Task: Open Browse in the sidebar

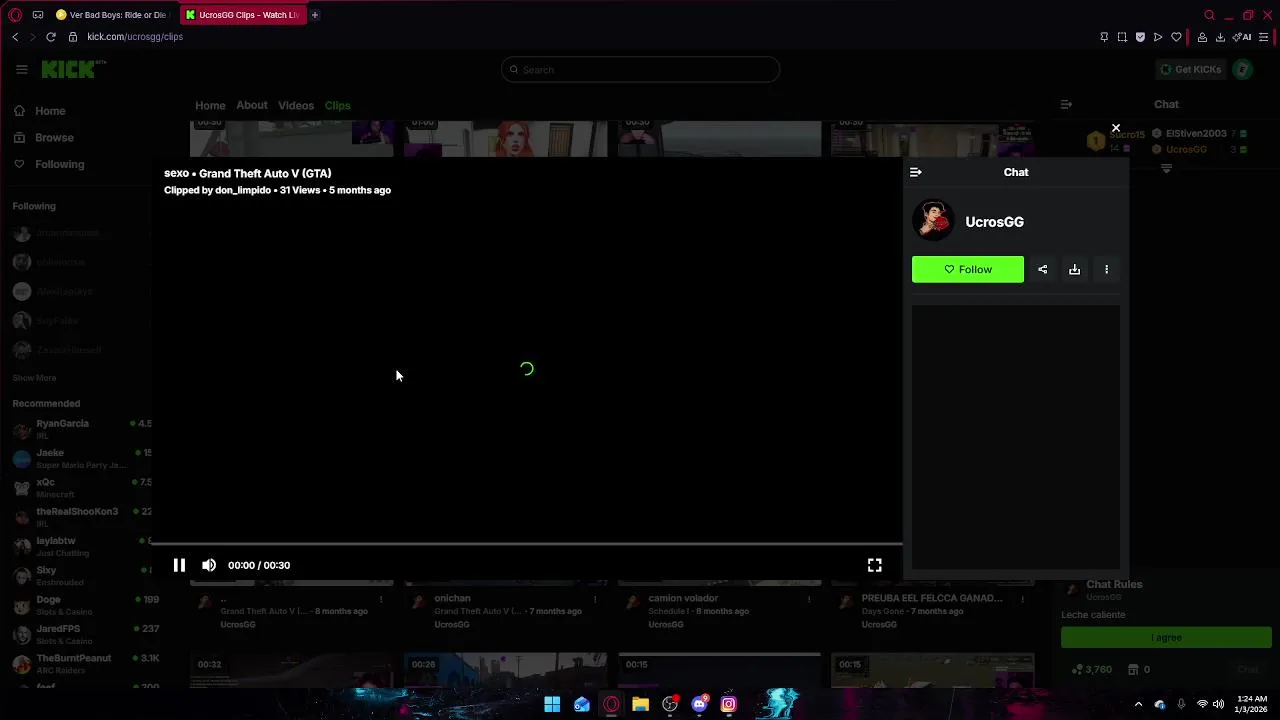Action: coord(54,138)
